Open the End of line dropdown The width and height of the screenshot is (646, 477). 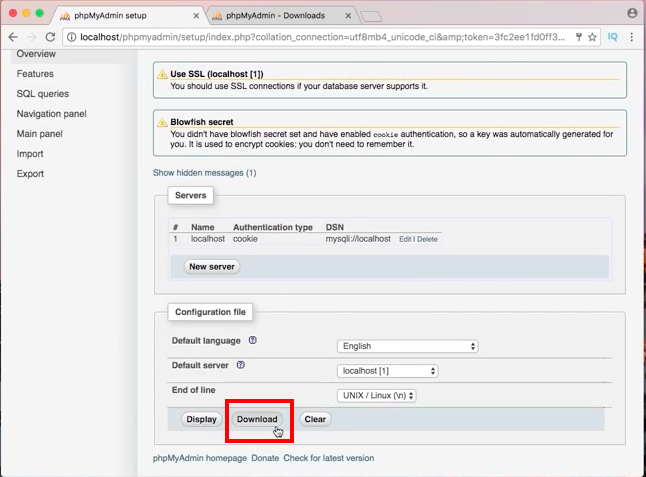pos(376,395)
